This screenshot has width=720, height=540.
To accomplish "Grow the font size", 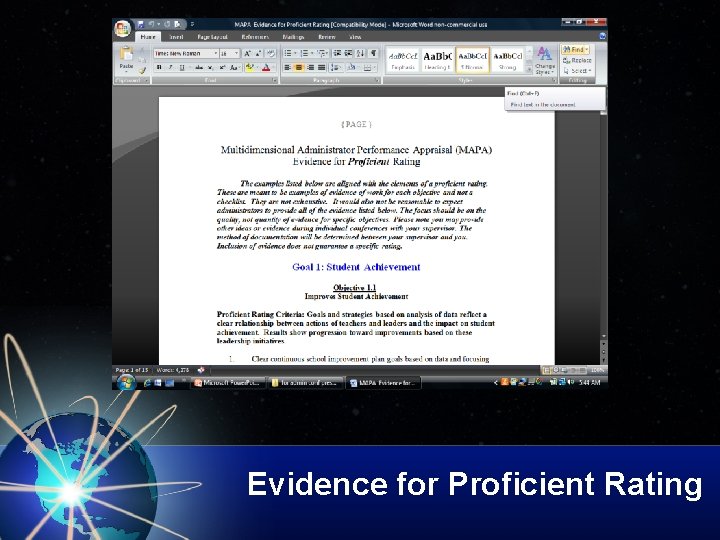I will pyautogui.click(x=247, y=54).
